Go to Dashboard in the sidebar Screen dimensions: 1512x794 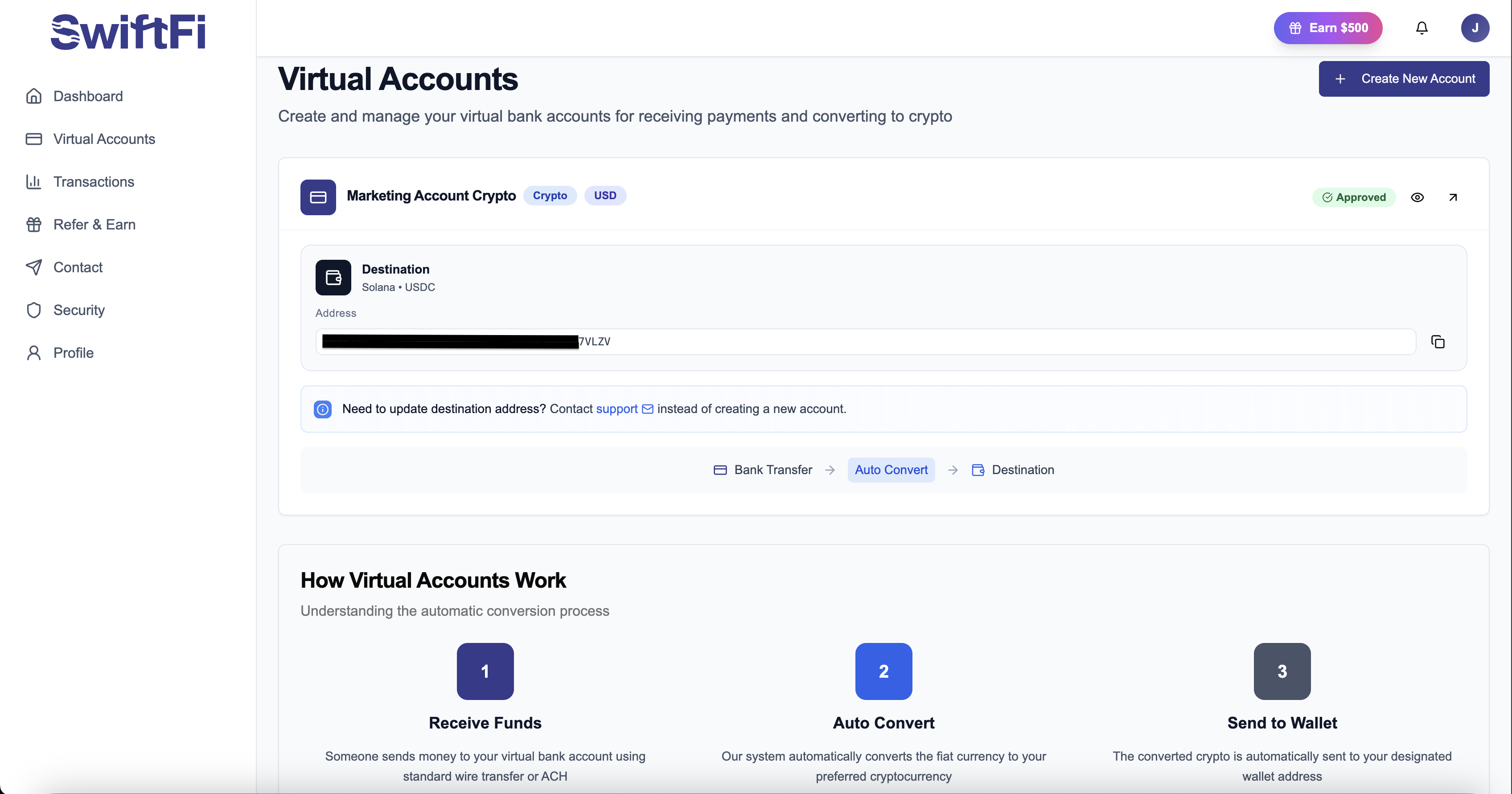tap(88, 96)
